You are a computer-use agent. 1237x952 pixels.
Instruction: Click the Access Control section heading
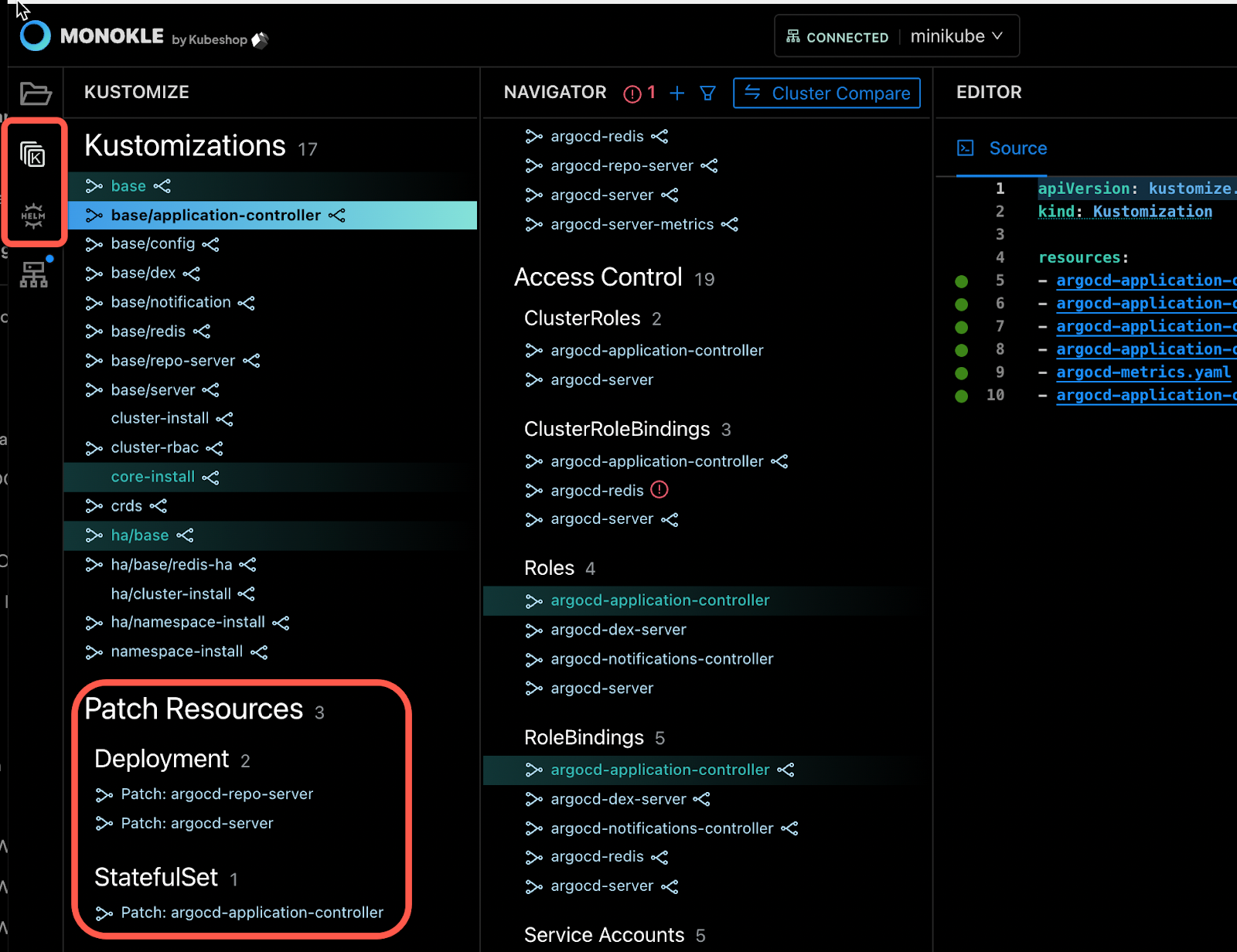[x=598, y=277]
